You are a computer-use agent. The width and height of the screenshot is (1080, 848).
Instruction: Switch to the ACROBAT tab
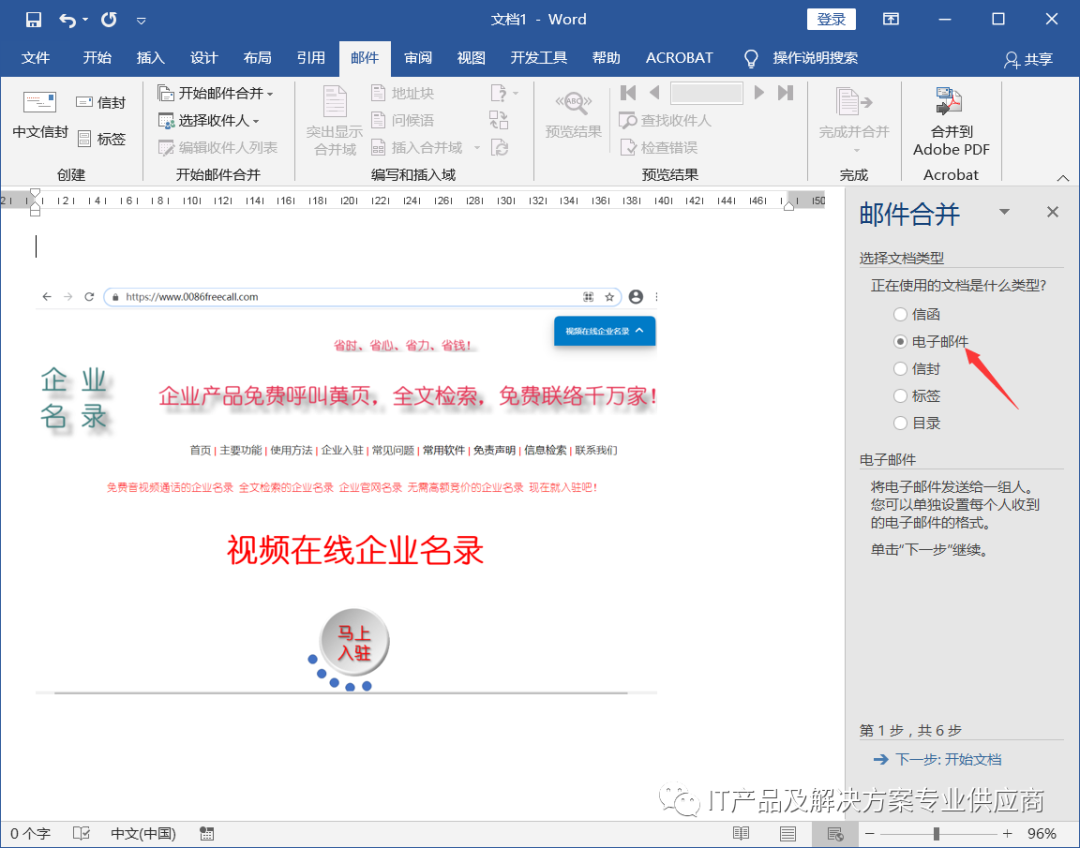click(678, 58)
